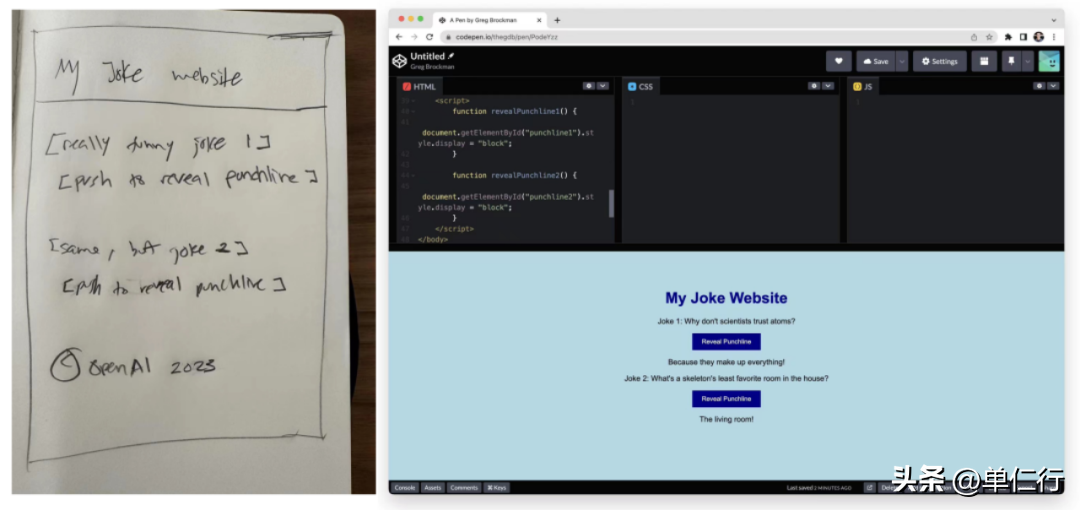This screenshot has height=510, width=1080.
Task: Click the pencil icon to rename Untitled pen
Action: (451, 56)
